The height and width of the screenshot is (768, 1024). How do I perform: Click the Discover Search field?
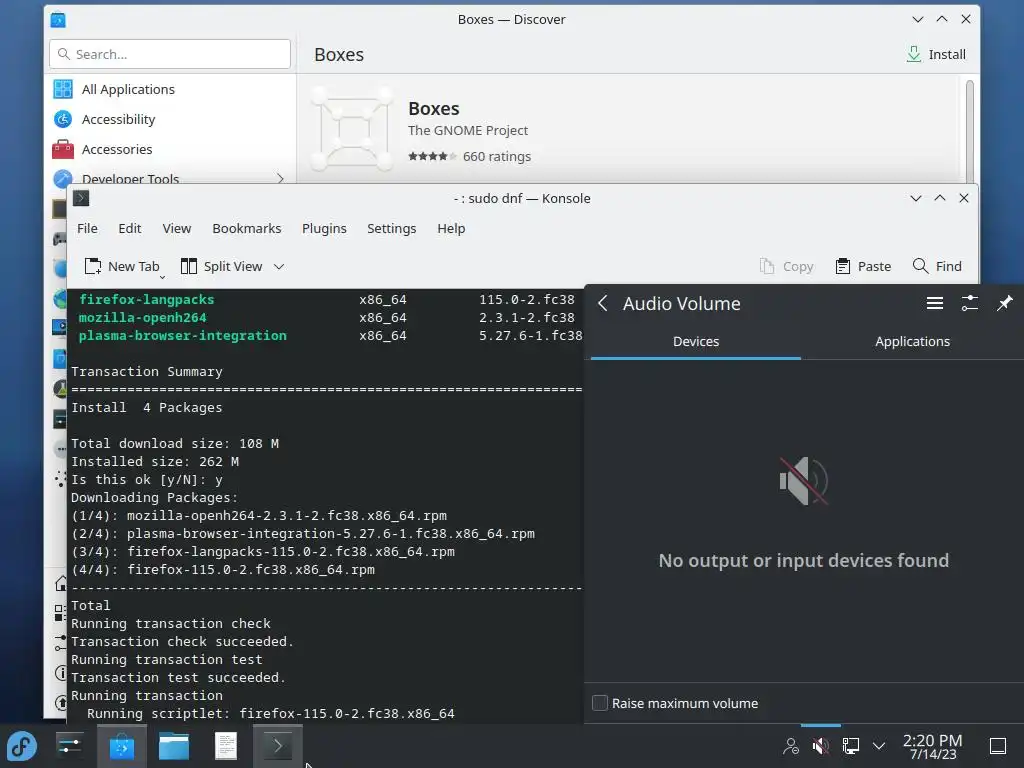point(170,54)
